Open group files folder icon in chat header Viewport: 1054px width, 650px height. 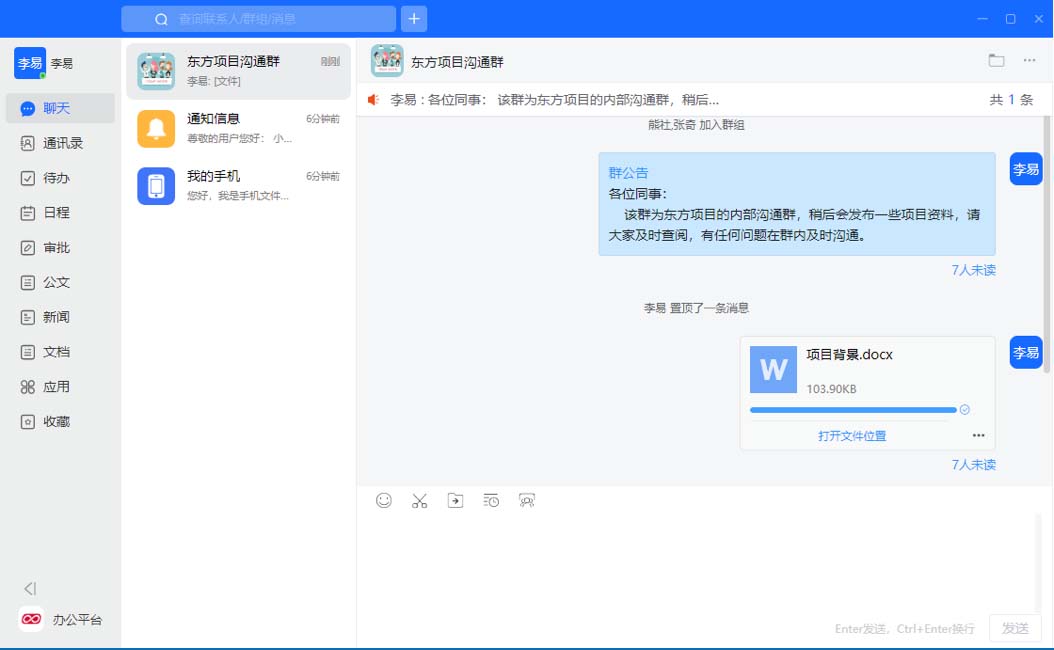click(996, 60)
